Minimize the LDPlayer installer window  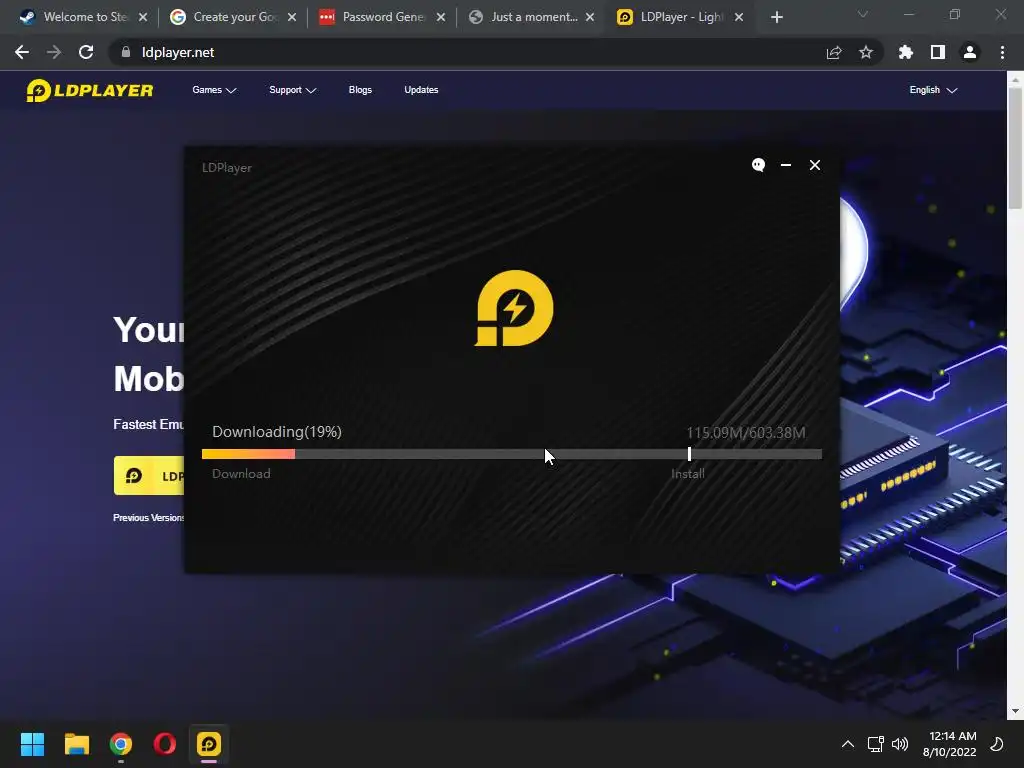786,165
